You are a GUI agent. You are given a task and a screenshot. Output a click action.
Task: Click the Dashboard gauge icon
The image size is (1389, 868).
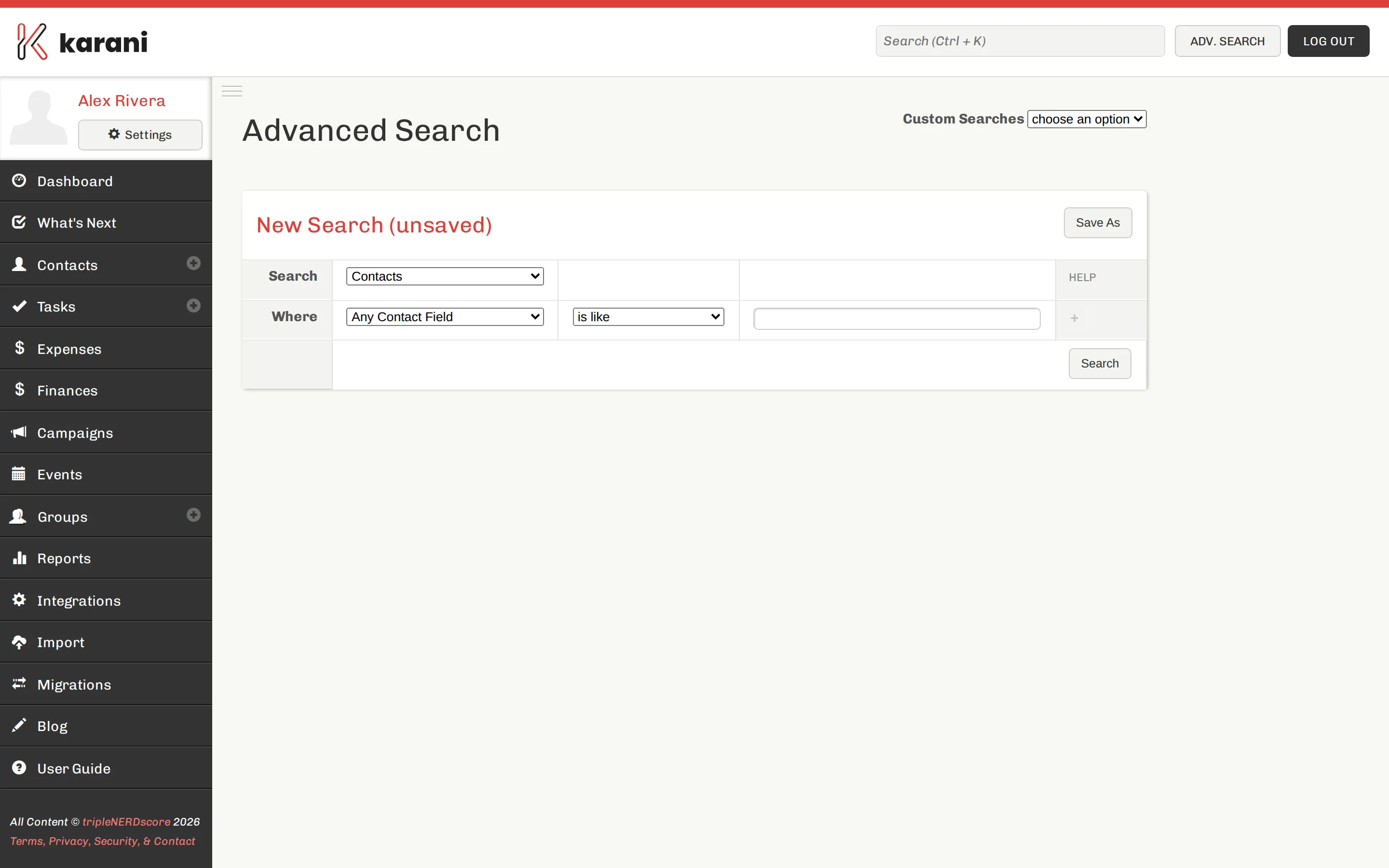pos(19,180)
